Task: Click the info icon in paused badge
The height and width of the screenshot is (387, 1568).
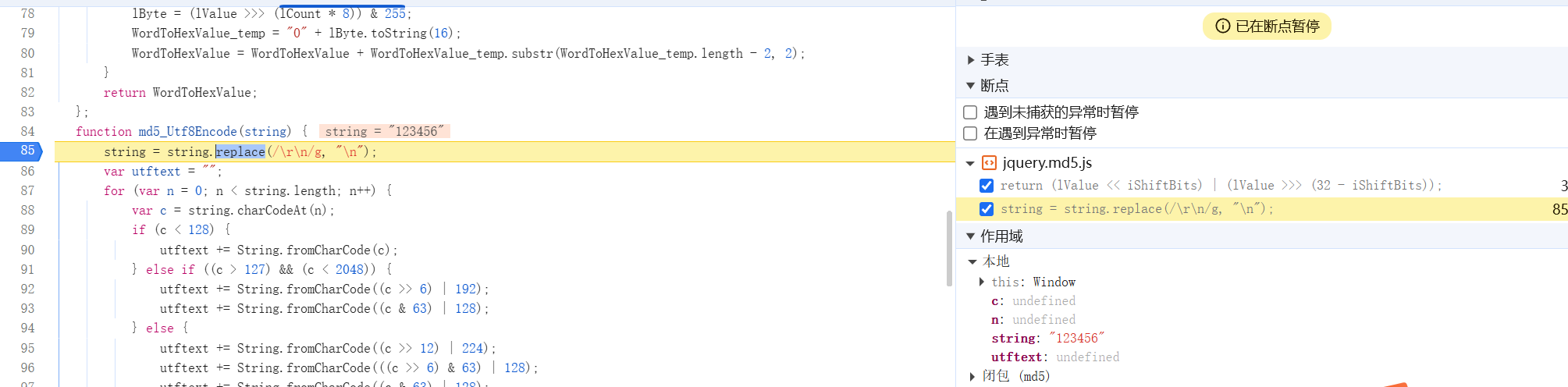Action: click(1223, 26)
